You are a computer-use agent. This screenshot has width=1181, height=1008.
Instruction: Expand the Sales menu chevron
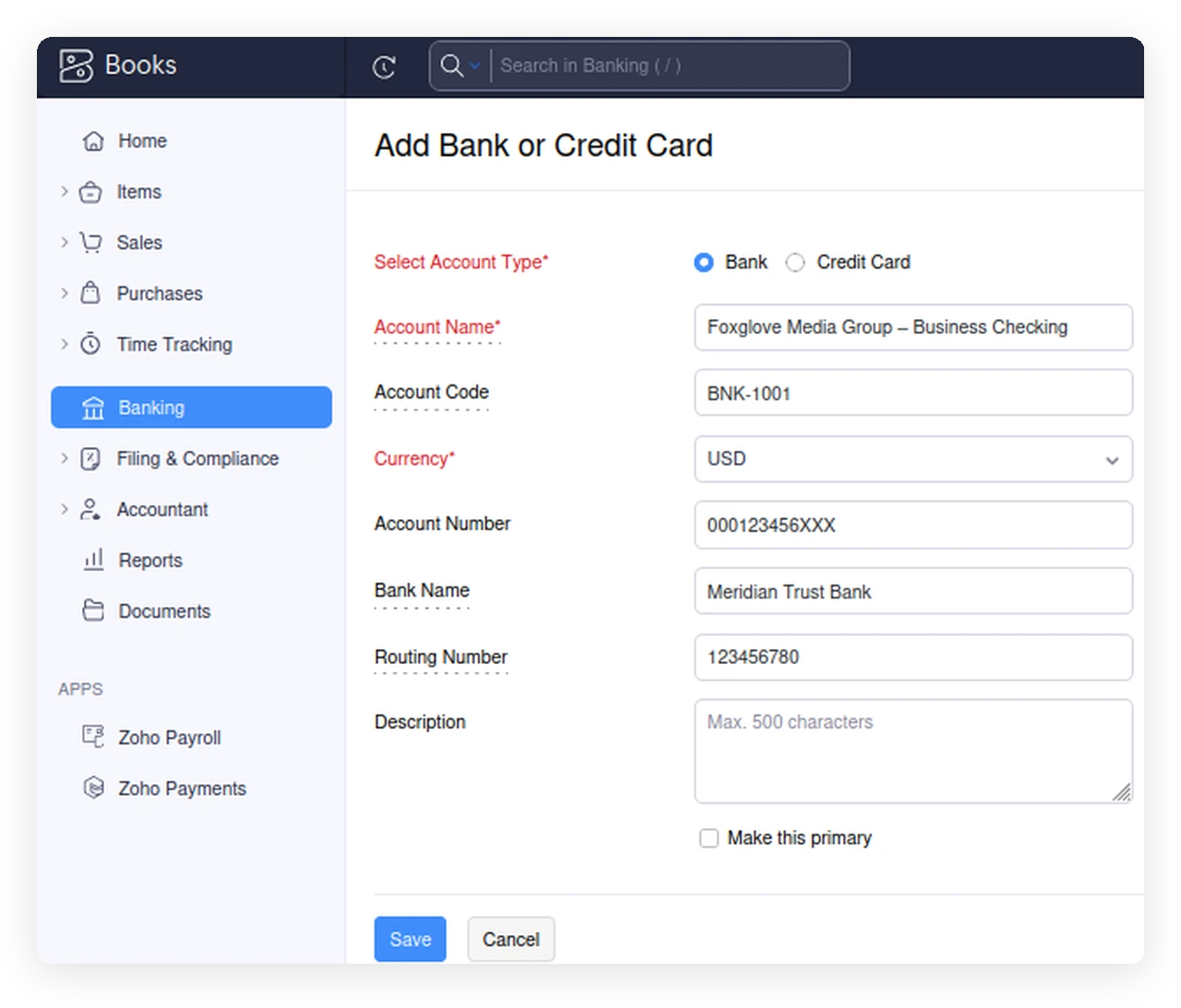click(64, 243)
